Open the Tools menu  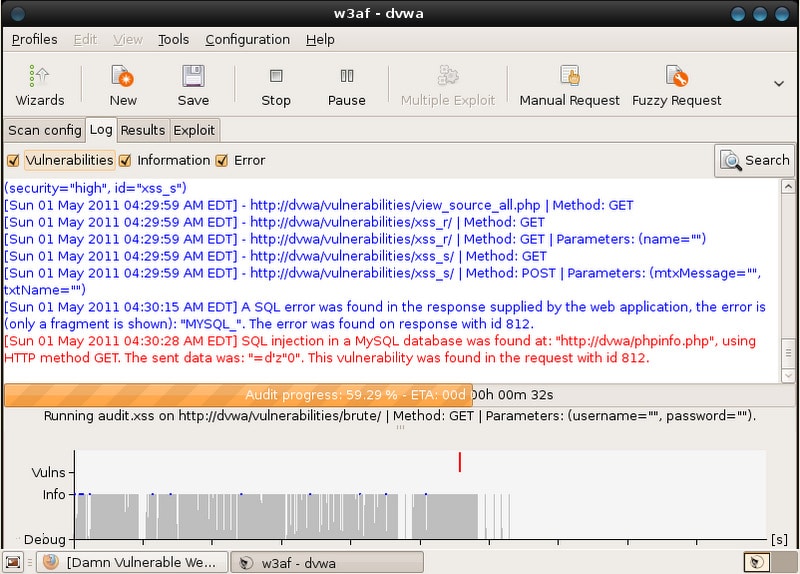[x=173, y=39]
